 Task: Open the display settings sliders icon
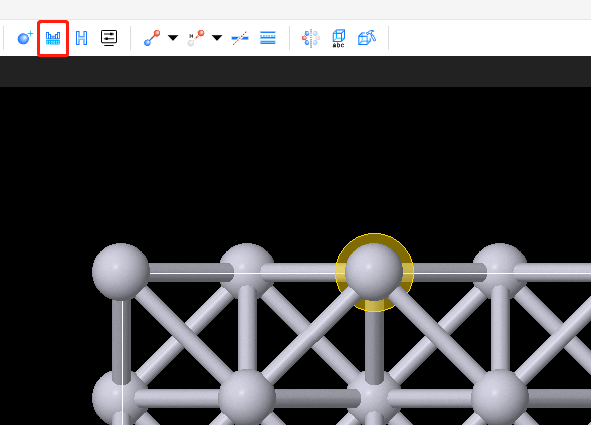[109, 38]
